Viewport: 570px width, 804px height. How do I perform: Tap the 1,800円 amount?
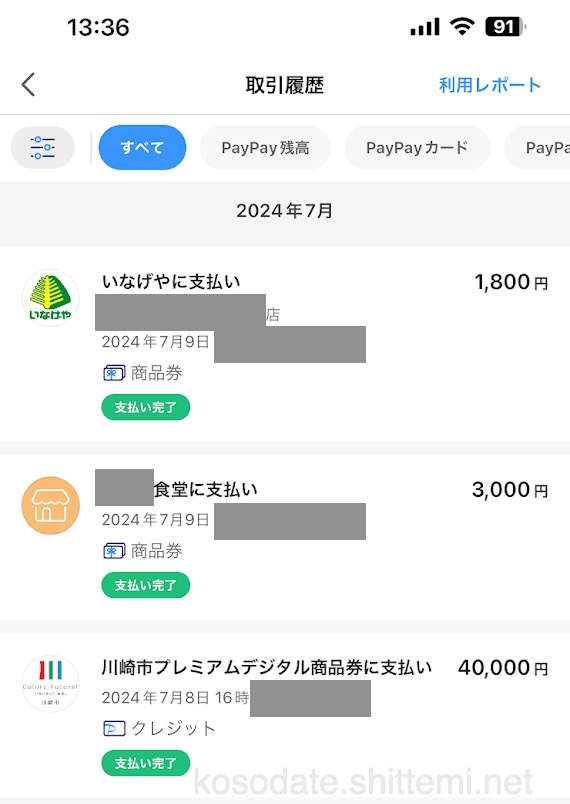pyautogui.click(x=511, y=282)
